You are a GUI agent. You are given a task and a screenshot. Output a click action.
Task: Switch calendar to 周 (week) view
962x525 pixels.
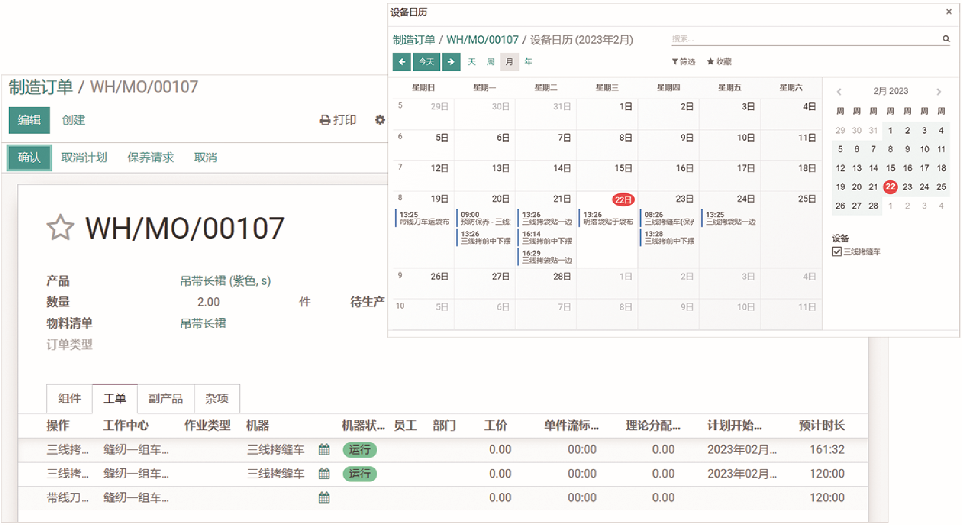pyautogui.click(x=491, y=62)
